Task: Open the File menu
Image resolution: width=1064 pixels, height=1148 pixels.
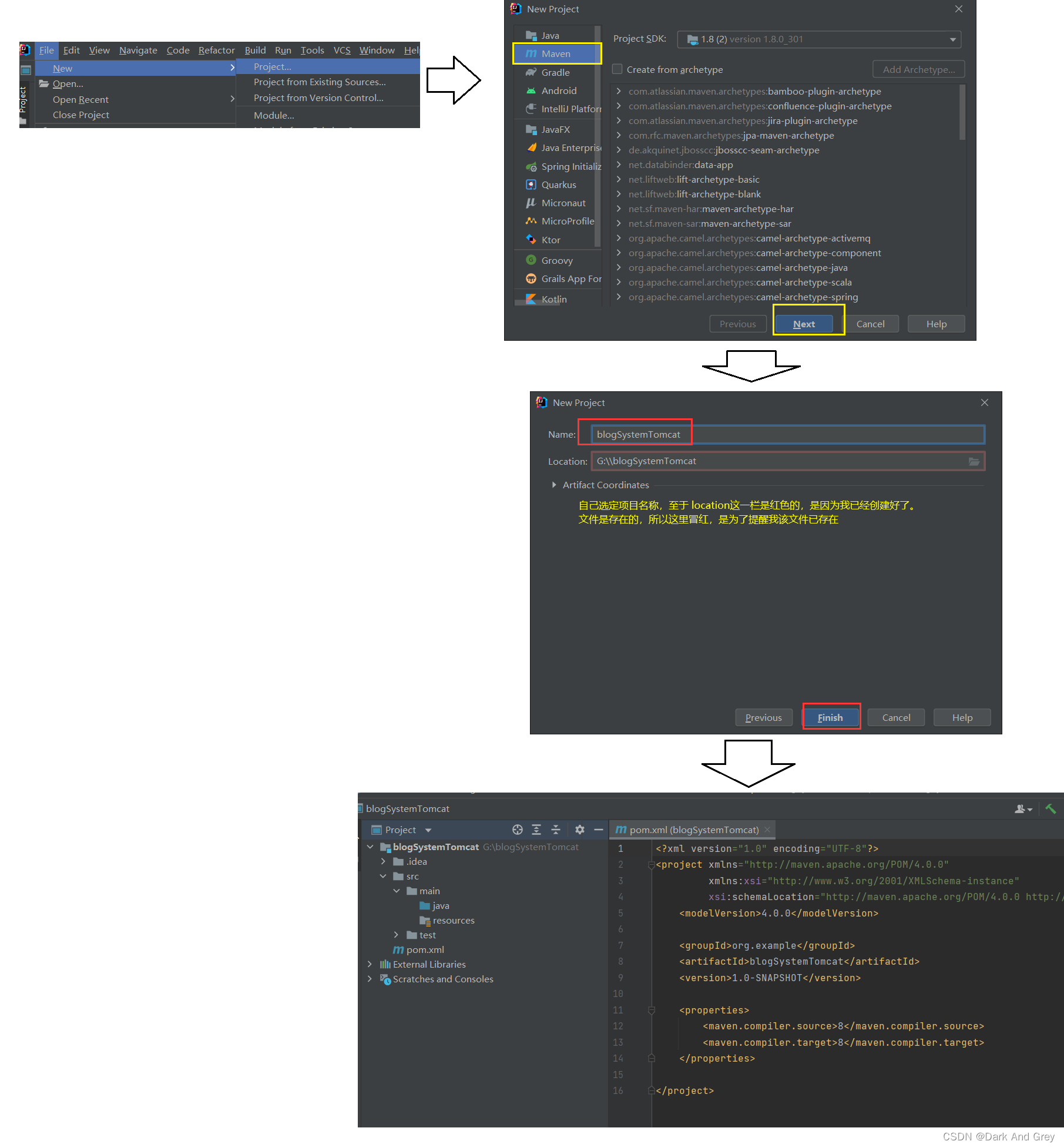Action: 46,50
